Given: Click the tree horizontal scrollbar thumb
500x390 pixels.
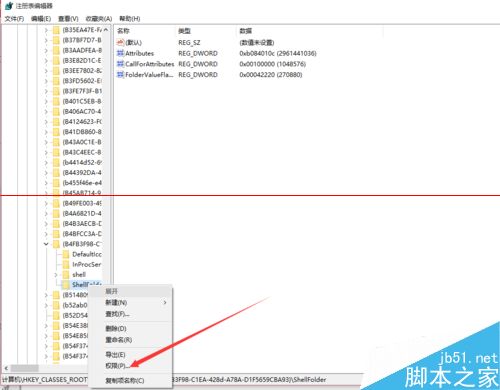Looking at the screenshot, I should [x=24, y=368].
